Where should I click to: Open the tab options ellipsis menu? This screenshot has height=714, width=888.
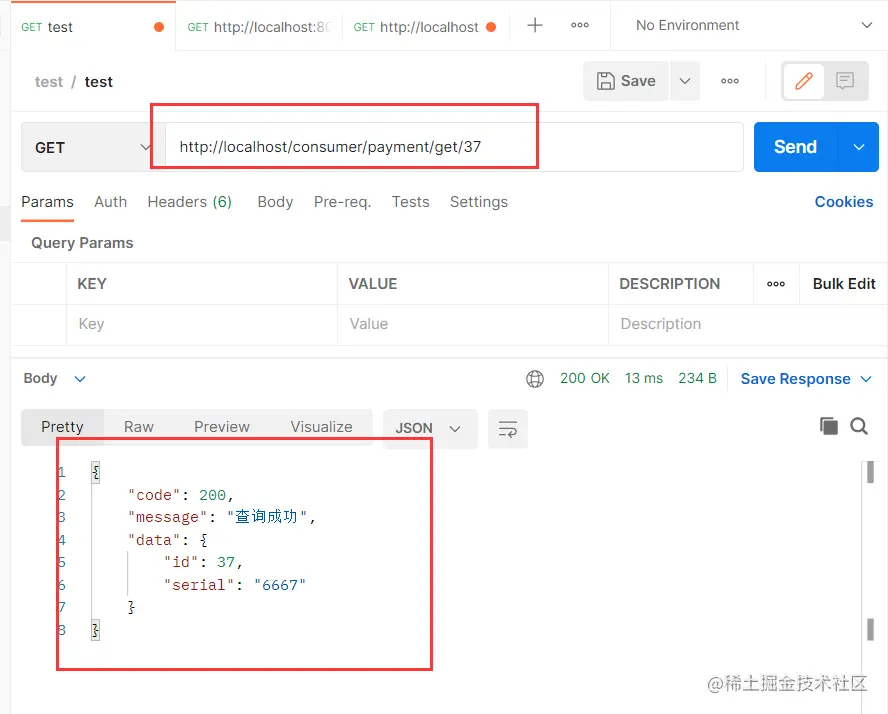(x=579, y=25)
